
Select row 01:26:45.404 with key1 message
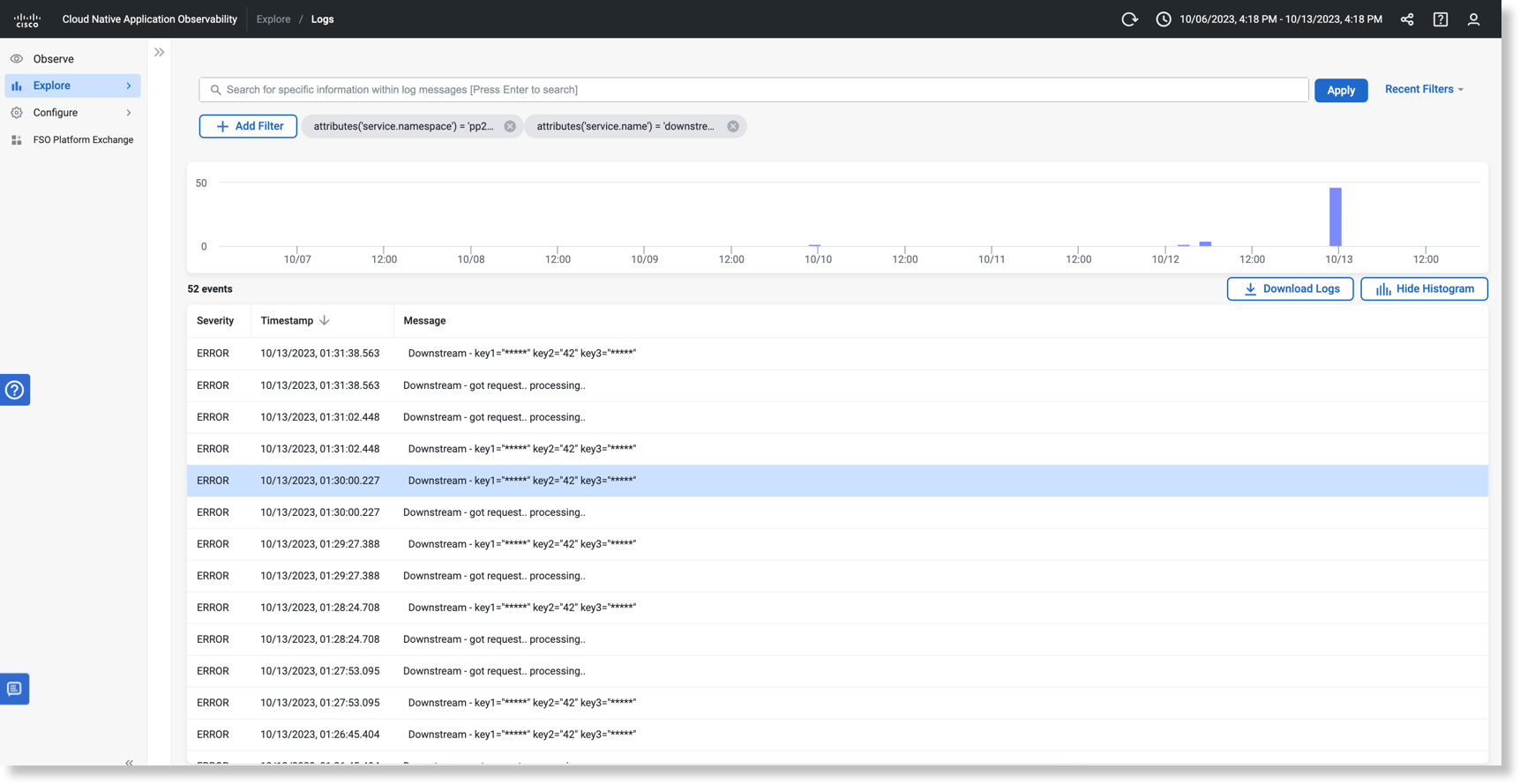(837, 735)
